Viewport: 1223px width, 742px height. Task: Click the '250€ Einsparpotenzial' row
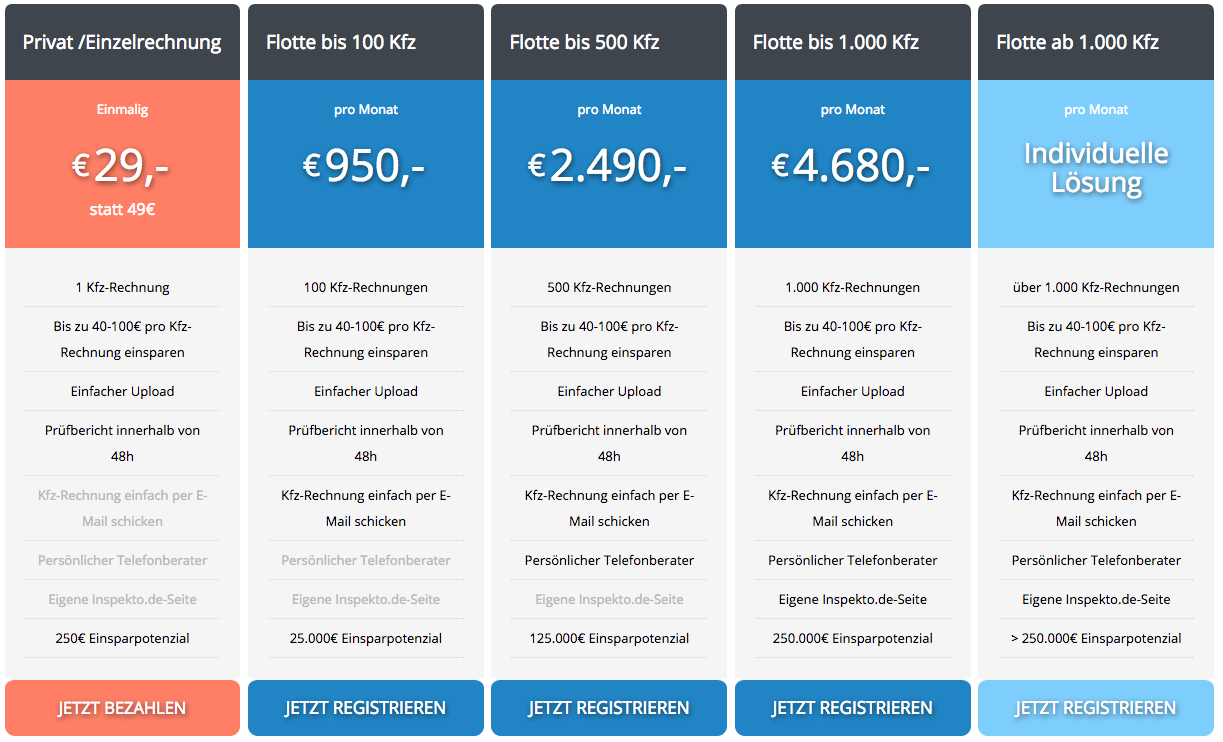(x=122, y=638)
